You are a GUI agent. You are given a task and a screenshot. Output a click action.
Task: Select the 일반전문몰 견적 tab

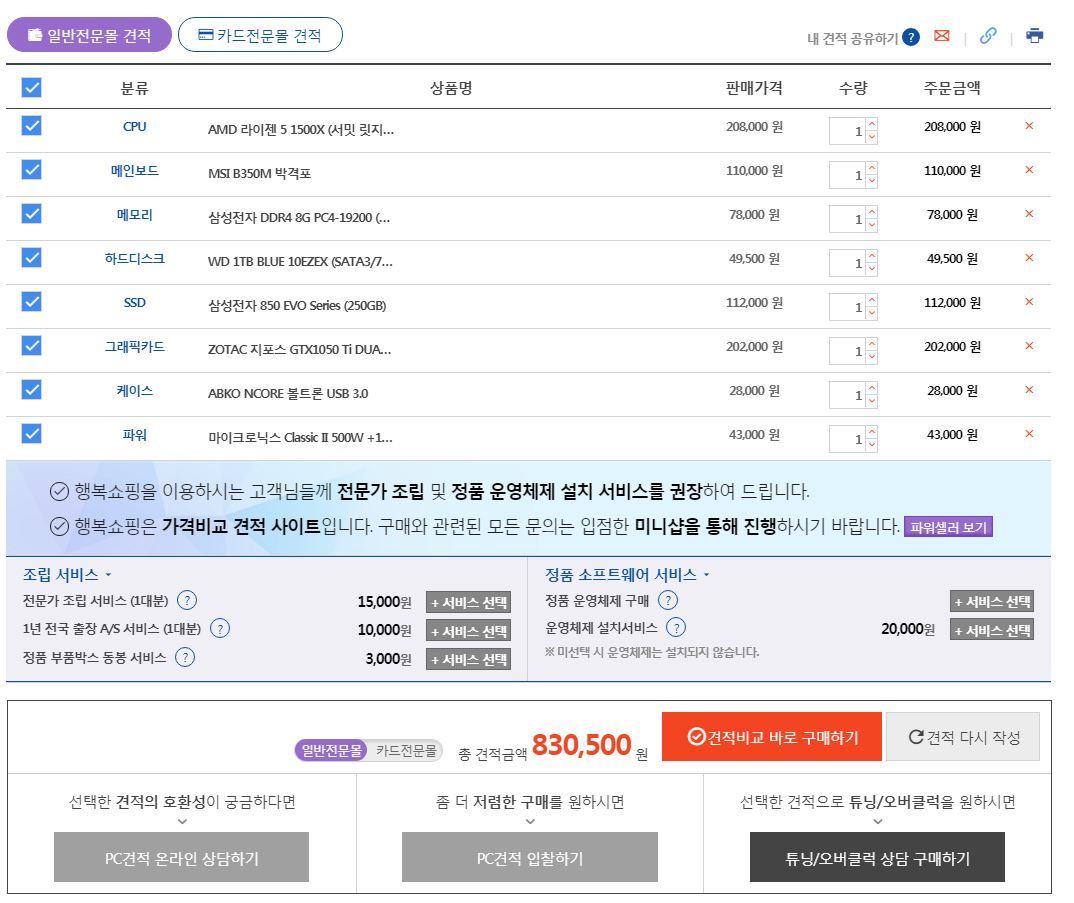[89, 36]
